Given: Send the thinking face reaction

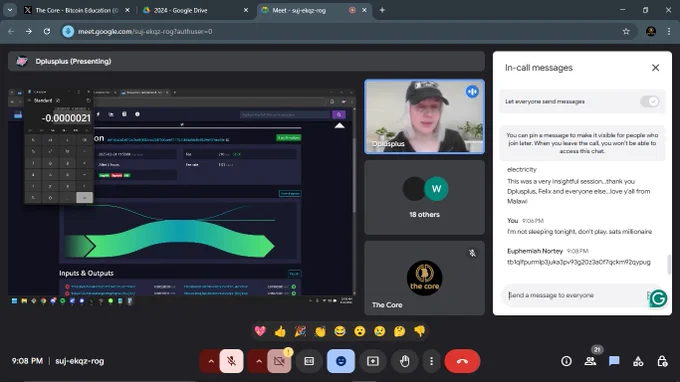Looking at the screenshot, I should coord(399,331).
